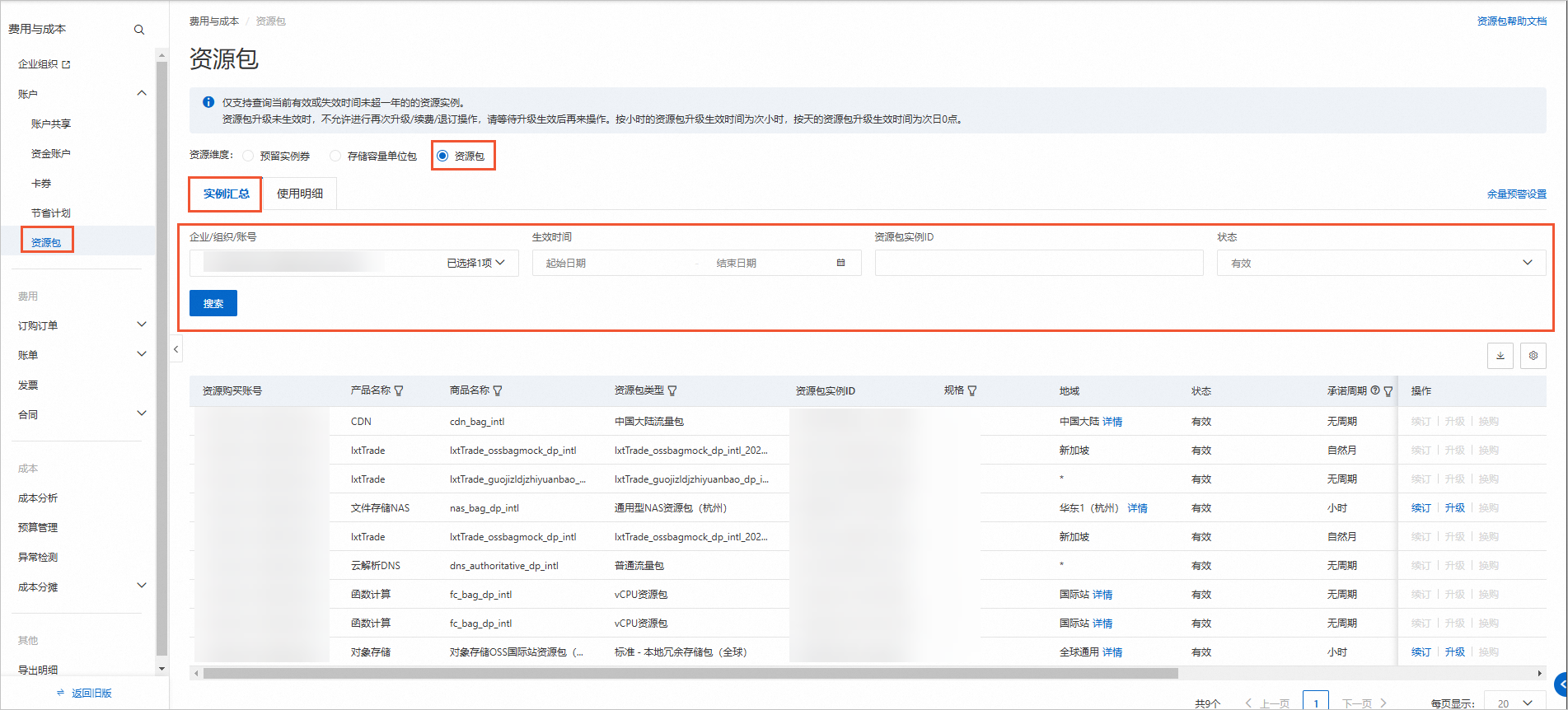This screenshot has width=1568, height=710.
Task: Collapse the 账户 sidebar section
Action: coord(142,93)
